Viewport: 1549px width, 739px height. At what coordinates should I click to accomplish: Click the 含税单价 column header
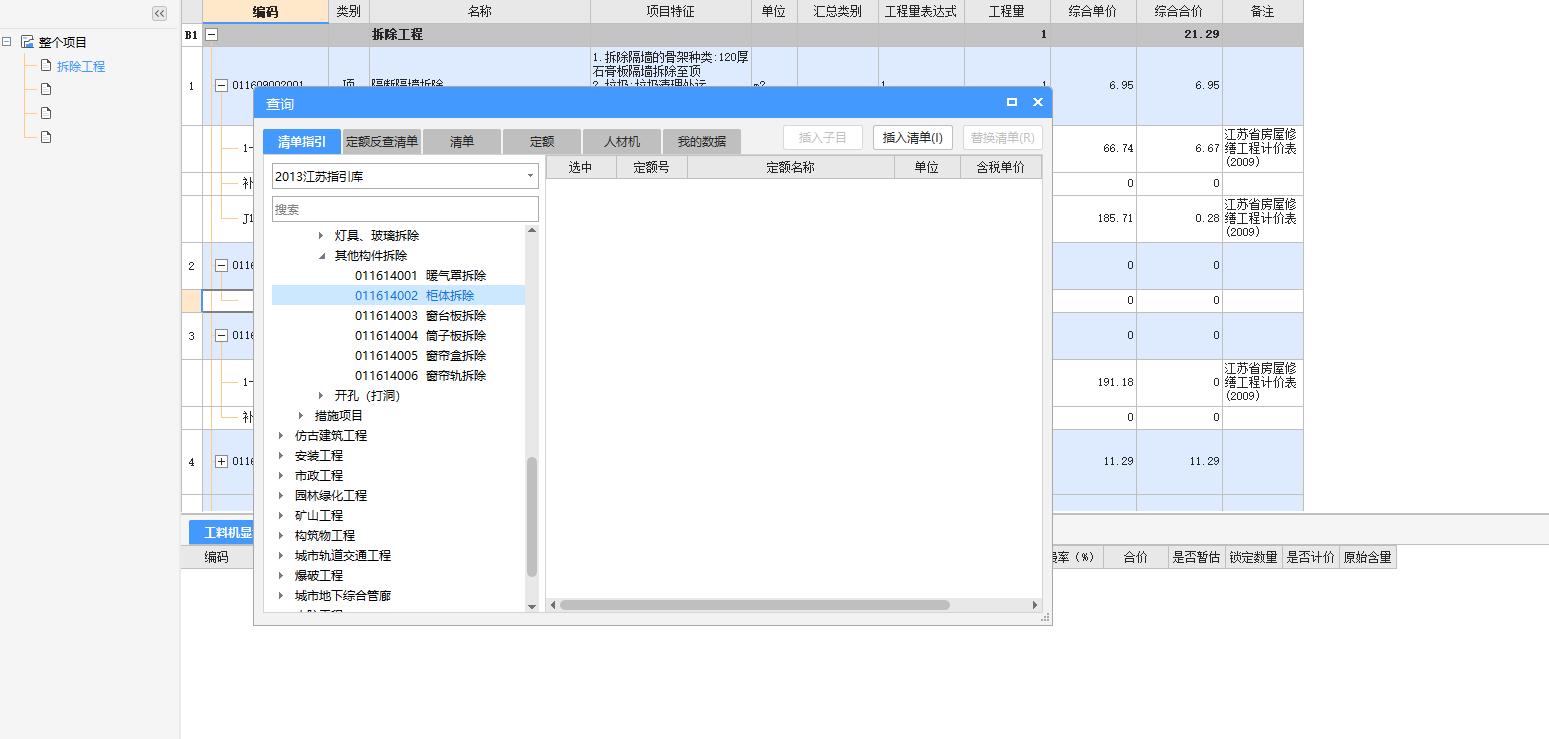click(x=1000, y=167)
